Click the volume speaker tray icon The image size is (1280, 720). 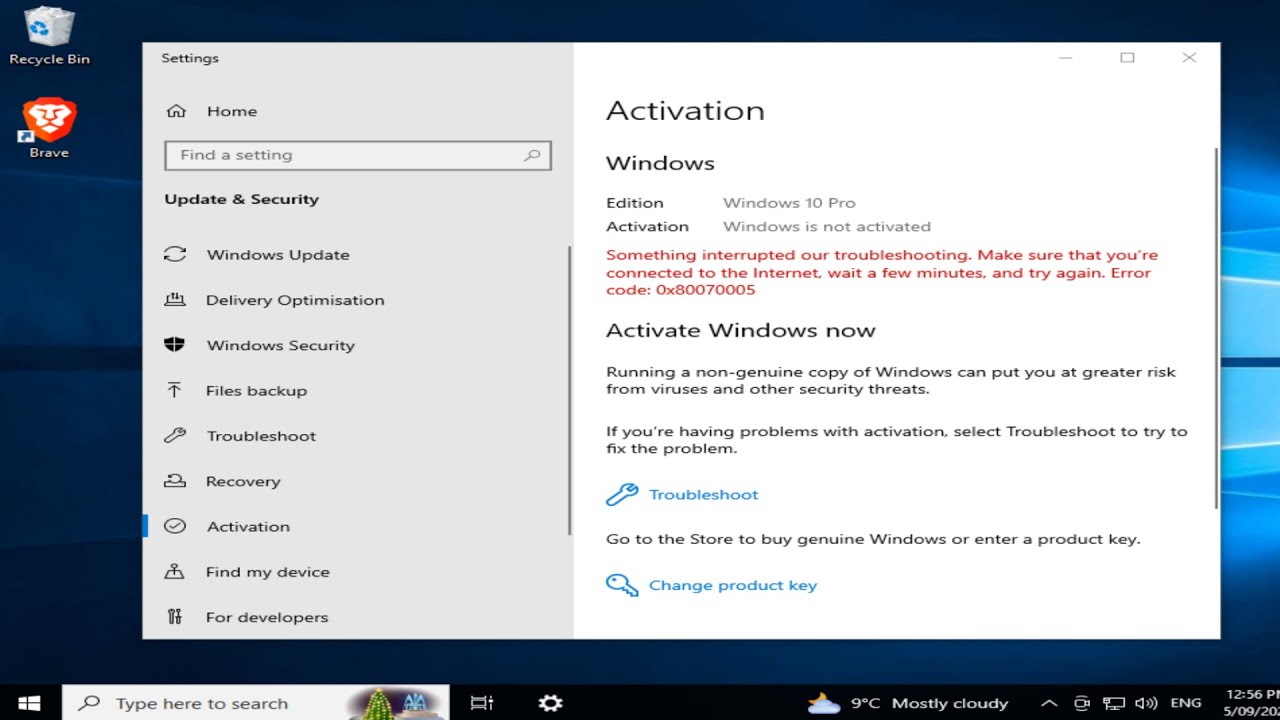pos(1147,703)
